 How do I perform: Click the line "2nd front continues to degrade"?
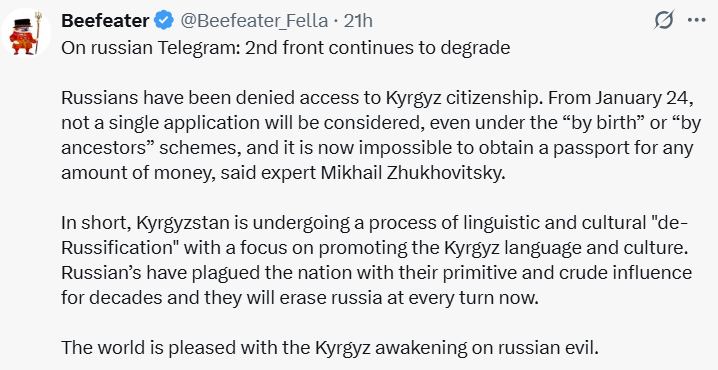coord(377,48)
